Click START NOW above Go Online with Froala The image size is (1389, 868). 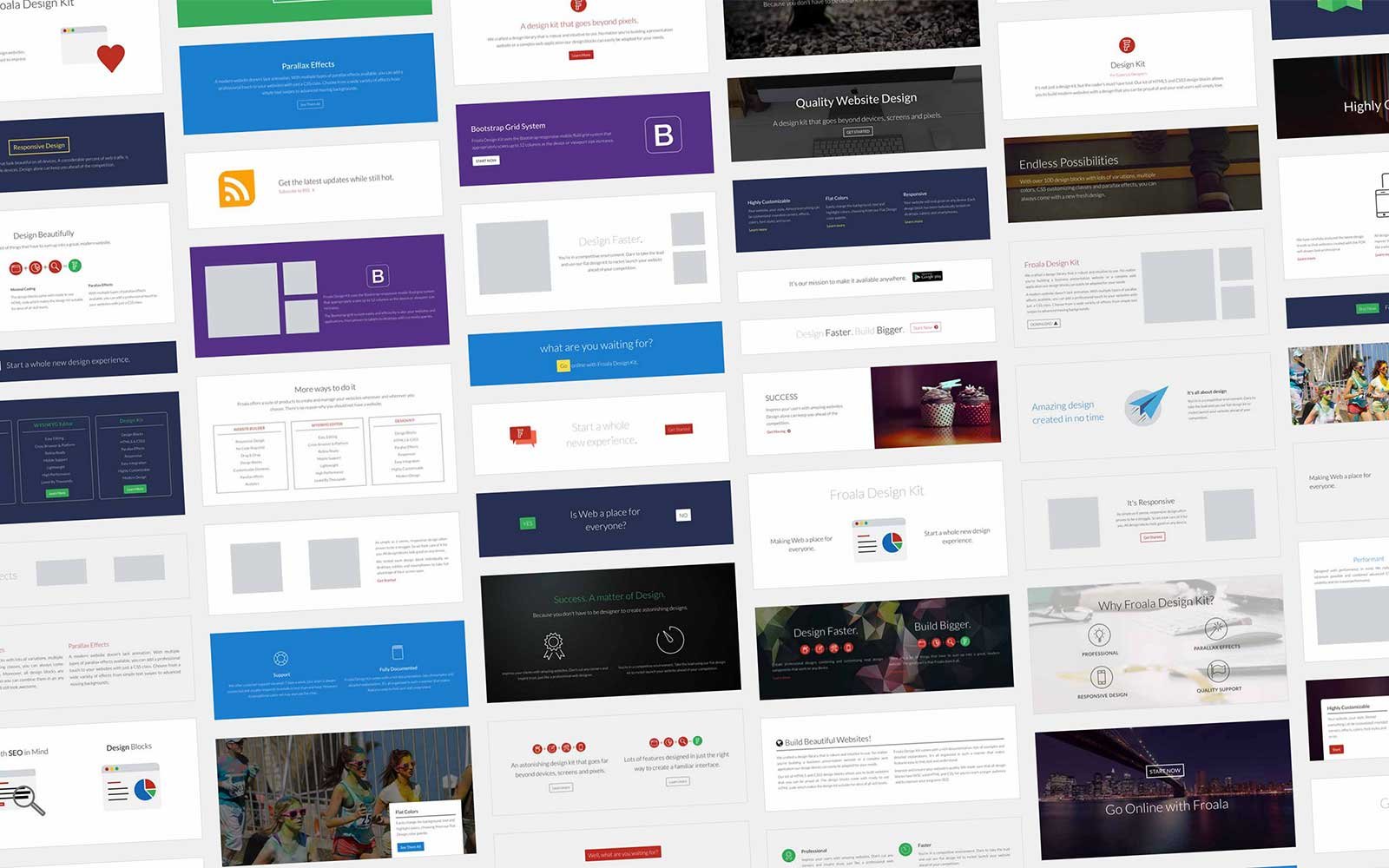coord(1164,771)
